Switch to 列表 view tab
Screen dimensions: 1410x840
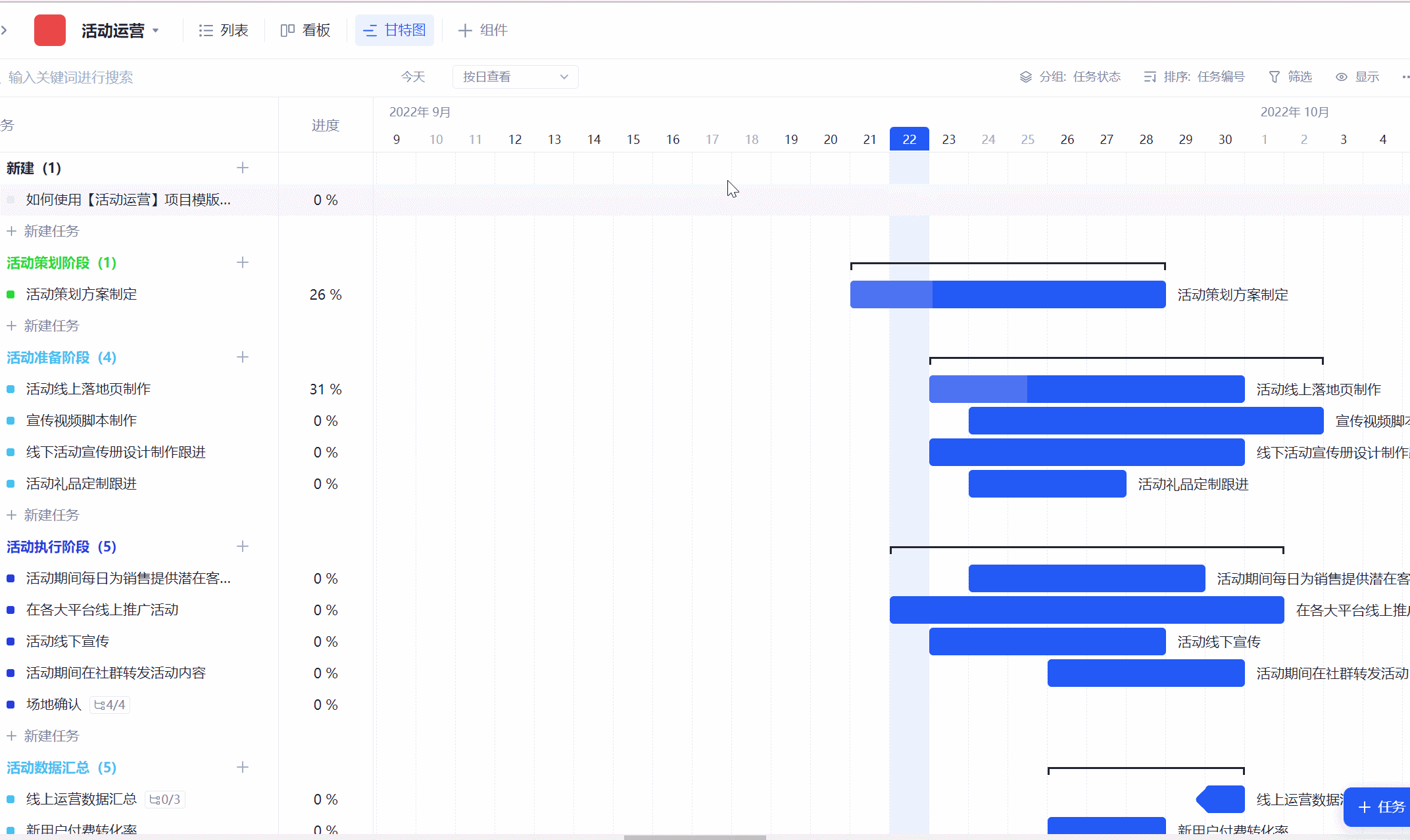(x=224, y=30)
